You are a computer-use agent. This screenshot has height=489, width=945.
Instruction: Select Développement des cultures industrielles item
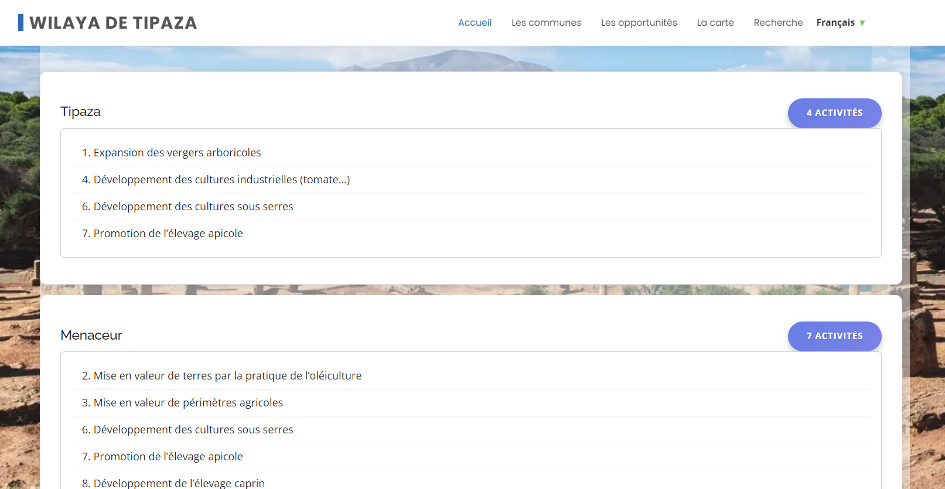(x=221, y=180)
